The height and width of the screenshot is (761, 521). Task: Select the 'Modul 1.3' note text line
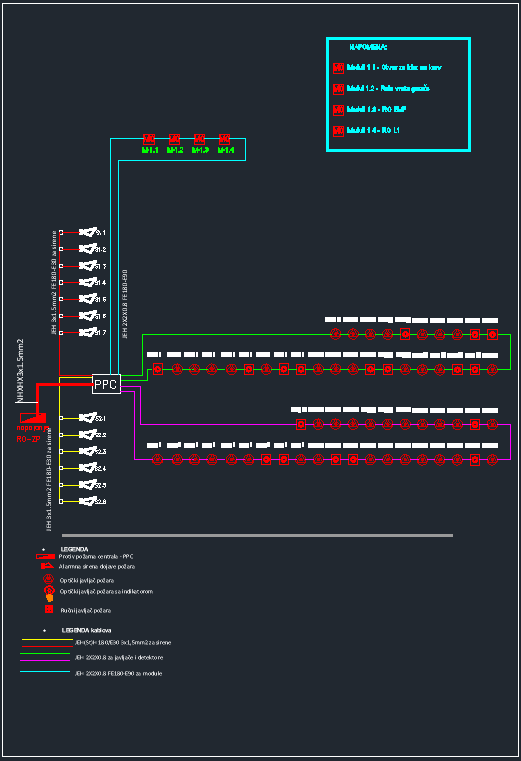[376, 109]
